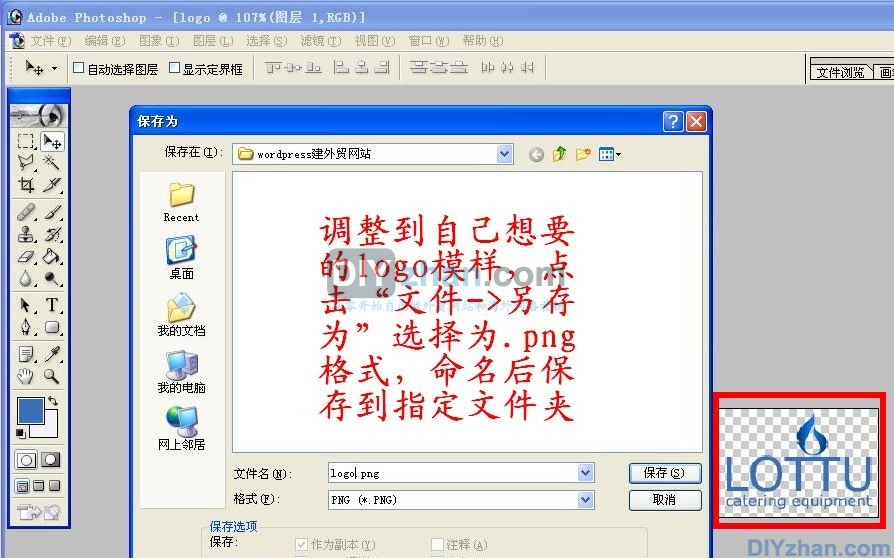The width and height of the screenshot is (894, 558).
Task: Create a new folder in the save dialog
Action: [x=583, y=154]
